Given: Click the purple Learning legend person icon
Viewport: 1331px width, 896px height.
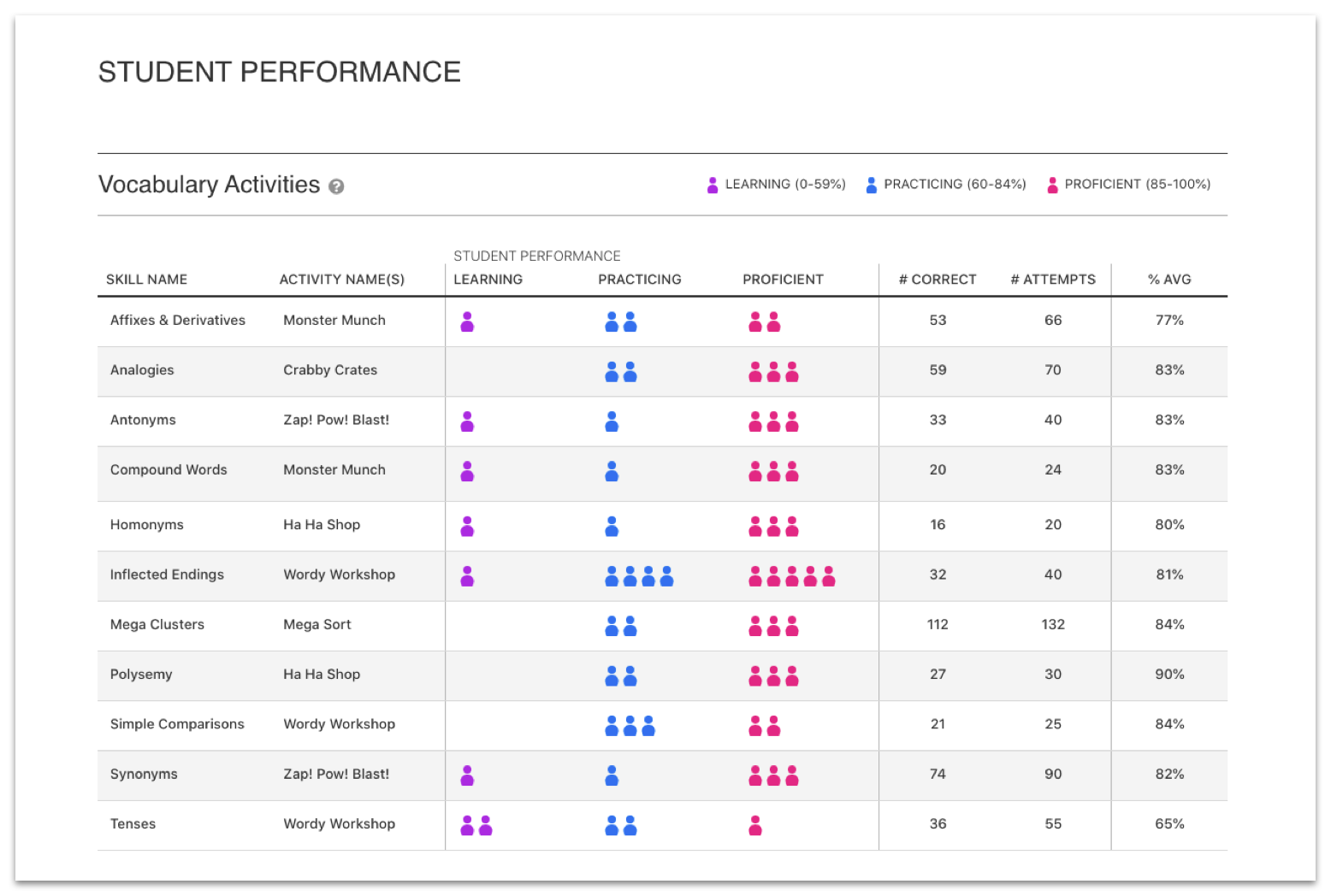Looking at the screenshot, I should click(x=713, y=185).
